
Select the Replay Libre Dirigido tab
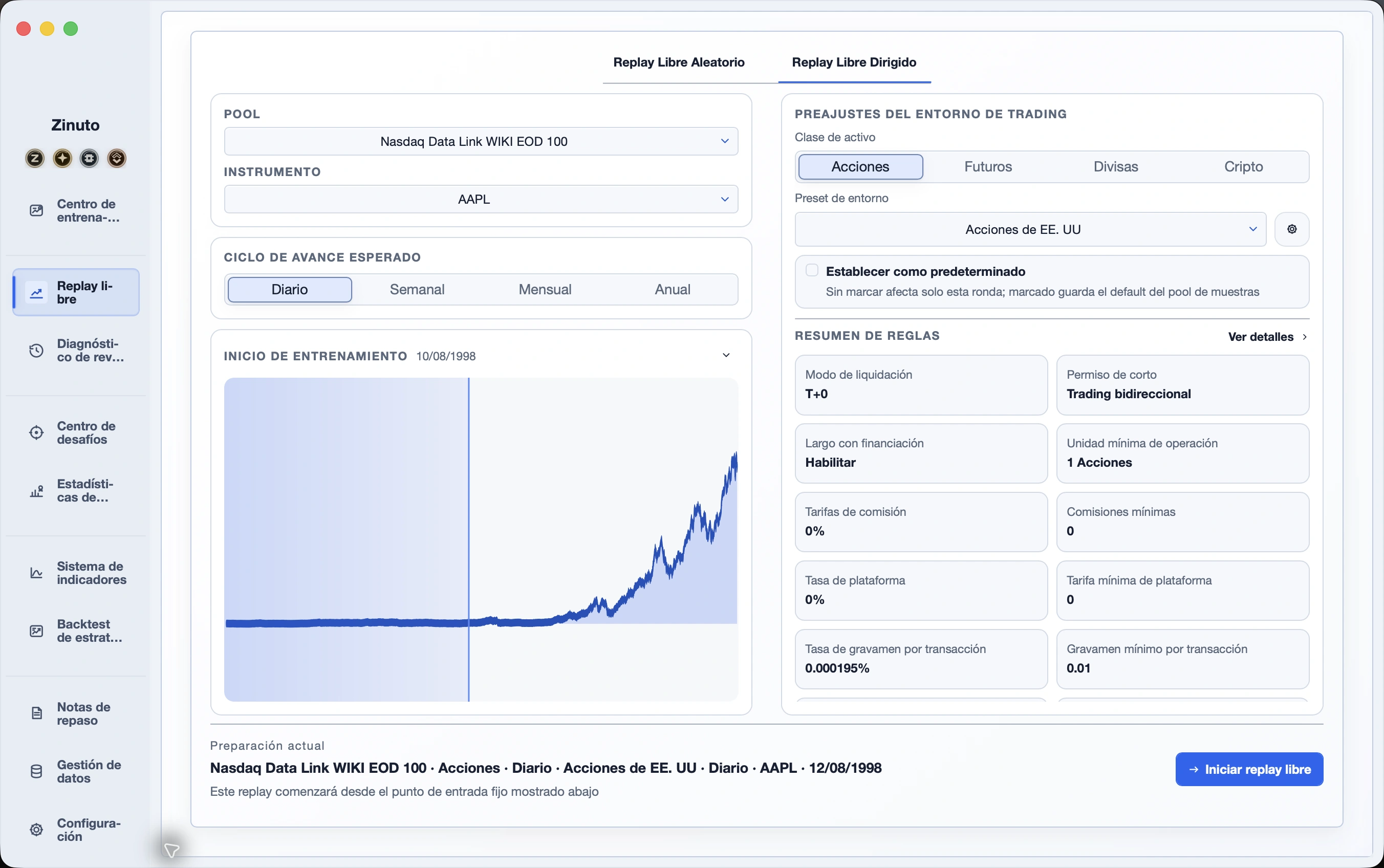click(854, 62)
